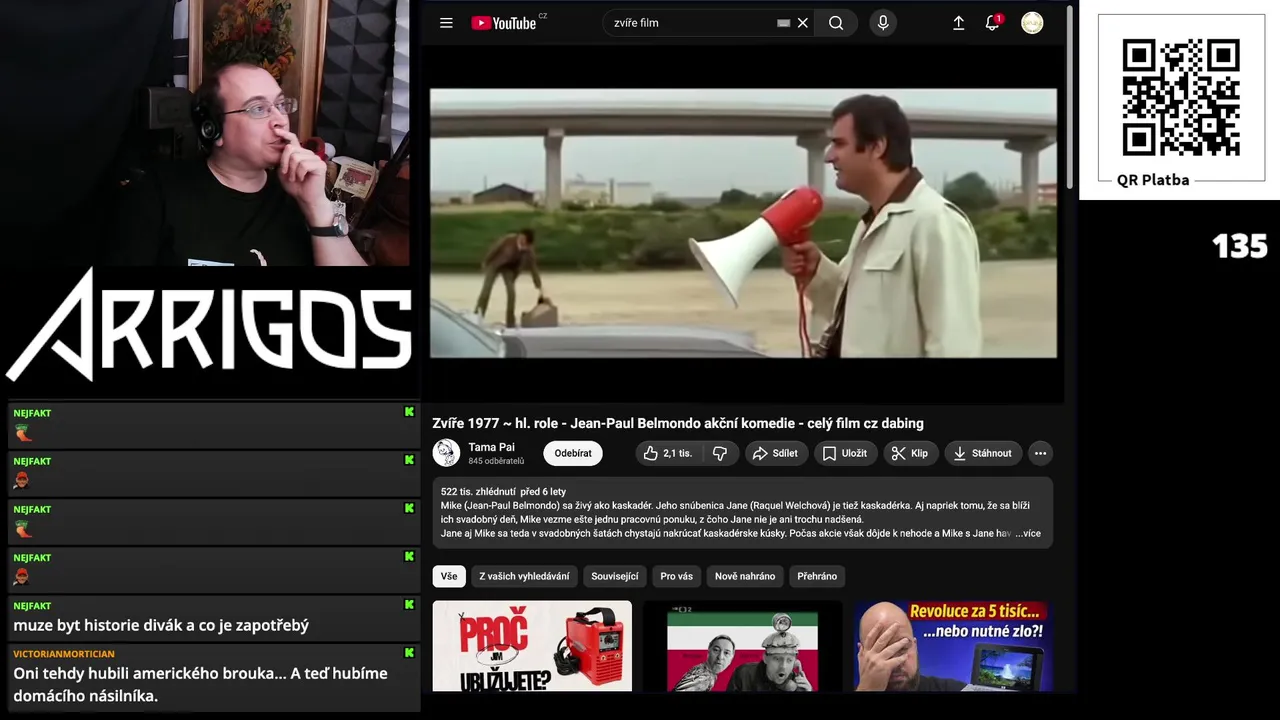Image resolution: width=1280 pixels, height=720 pixels.
Task: Click the QR Platba code
Action: coord(1181,98)
